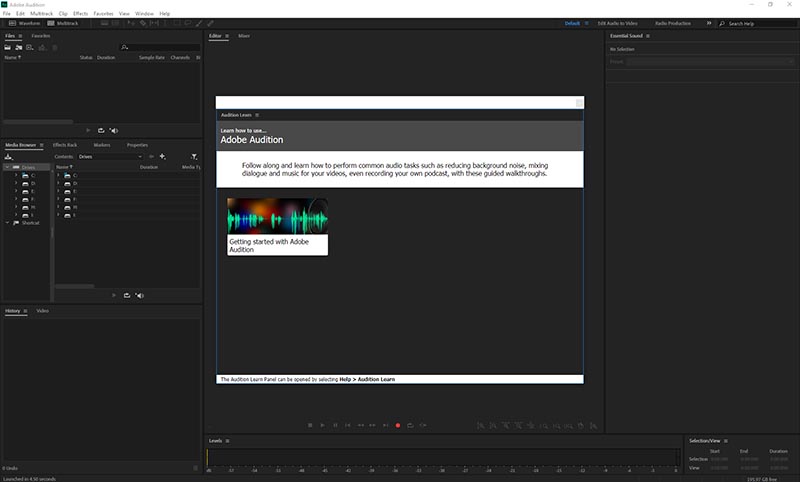Click Move Playhead to Next in transport
The image size is (800, 482).
pos(385,425)
